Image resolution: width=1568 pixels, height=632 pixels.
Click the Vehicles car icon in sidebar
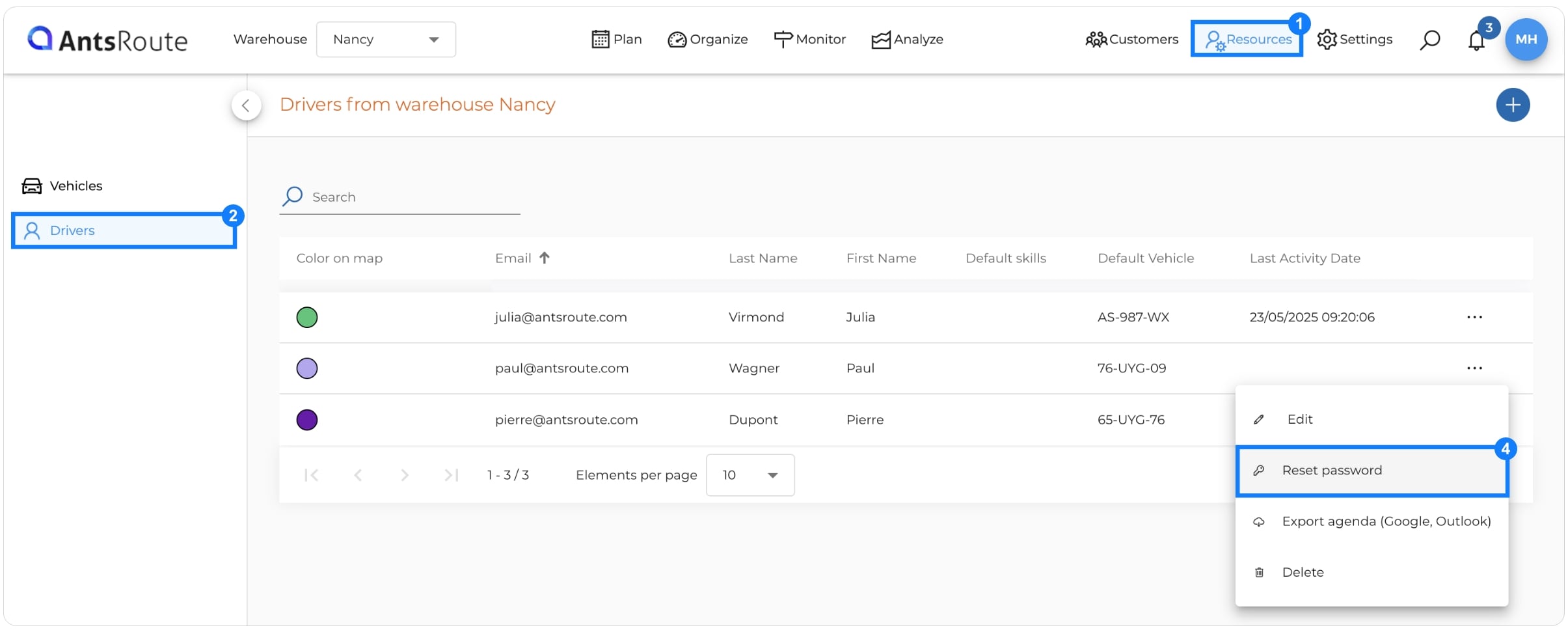pos(32,186)
